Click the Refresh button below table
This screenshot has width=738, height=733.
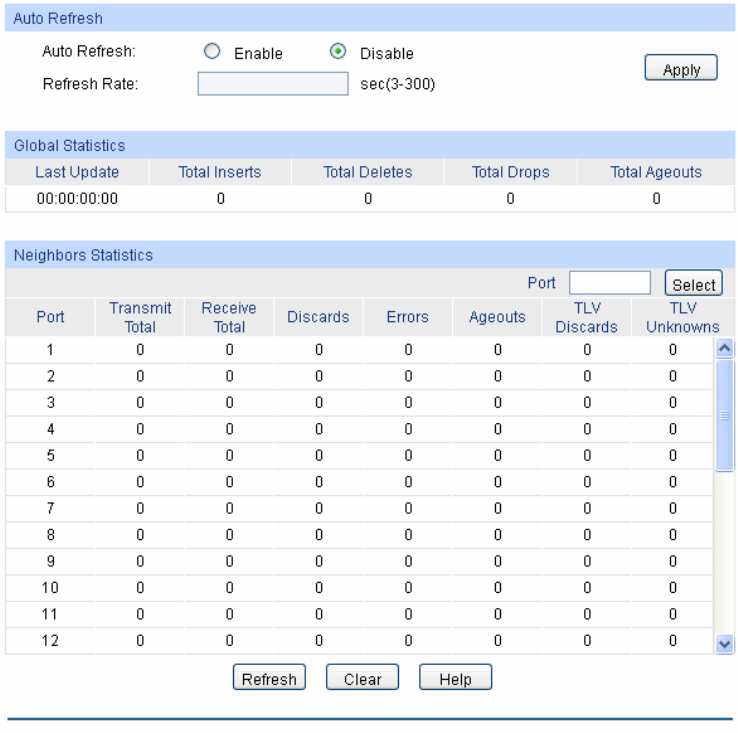click(269, 679)
